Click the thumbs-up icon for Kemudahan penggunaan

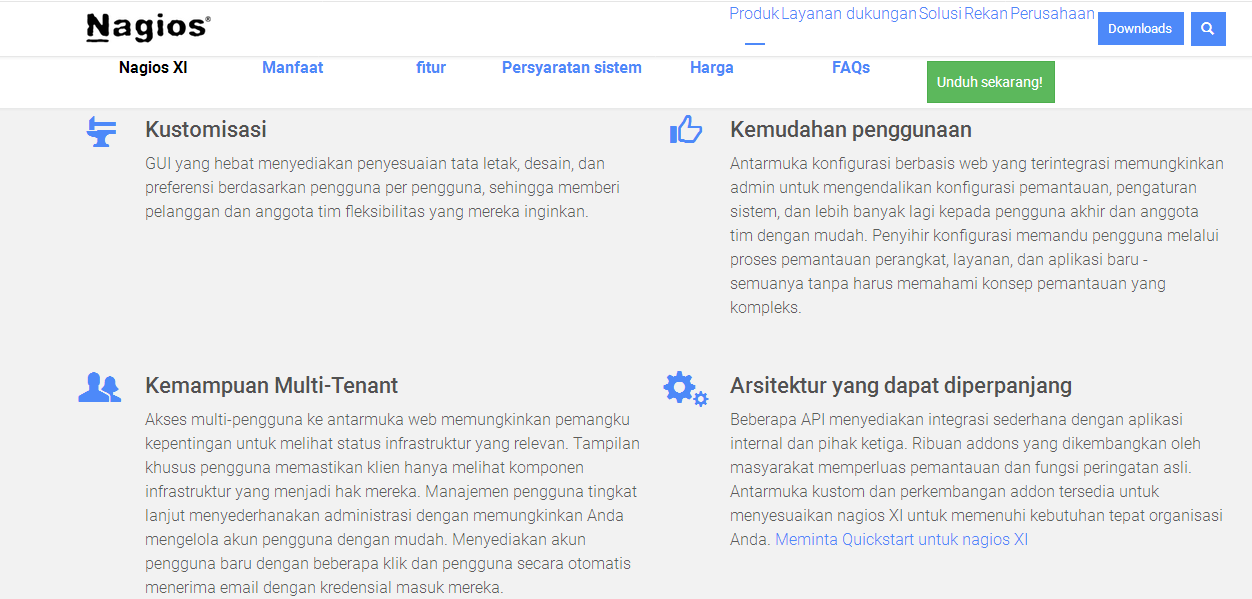point(686,130)
